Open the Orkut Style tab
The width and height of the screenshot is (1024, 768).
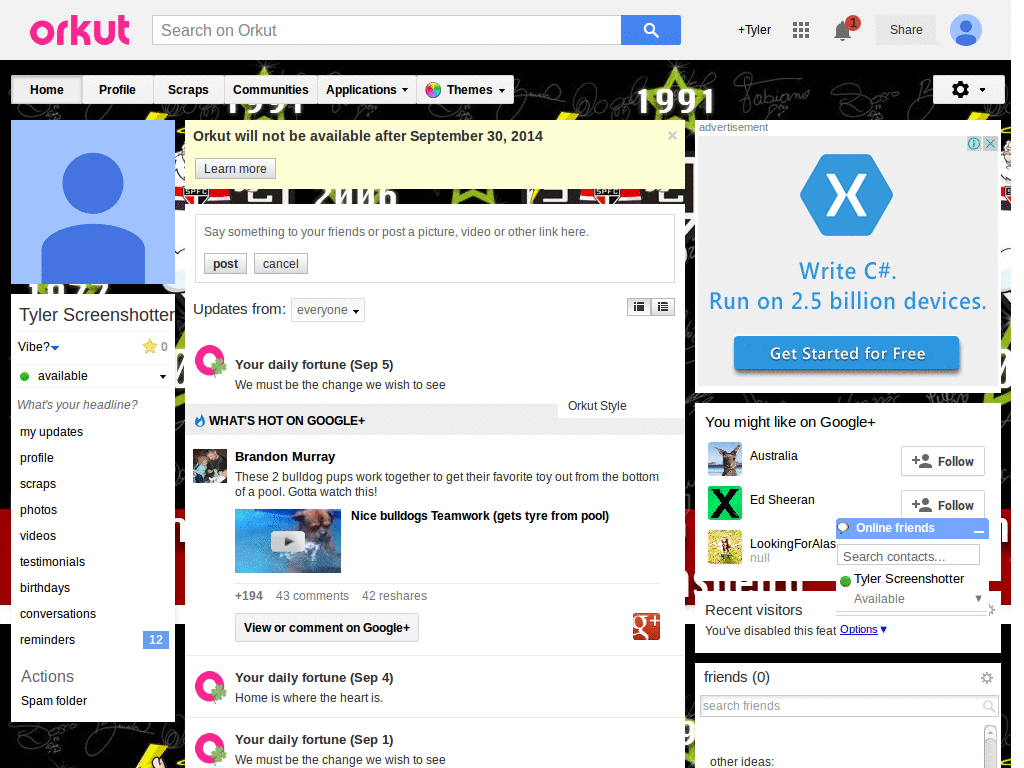coord(597,406)
